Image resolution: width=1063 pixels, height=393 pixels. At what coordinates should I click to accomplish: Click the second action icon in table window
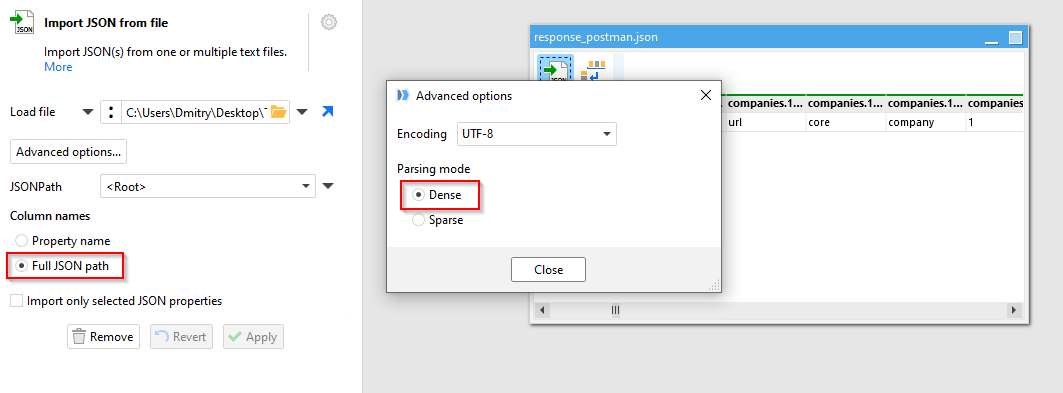click(x=595, y=70)
